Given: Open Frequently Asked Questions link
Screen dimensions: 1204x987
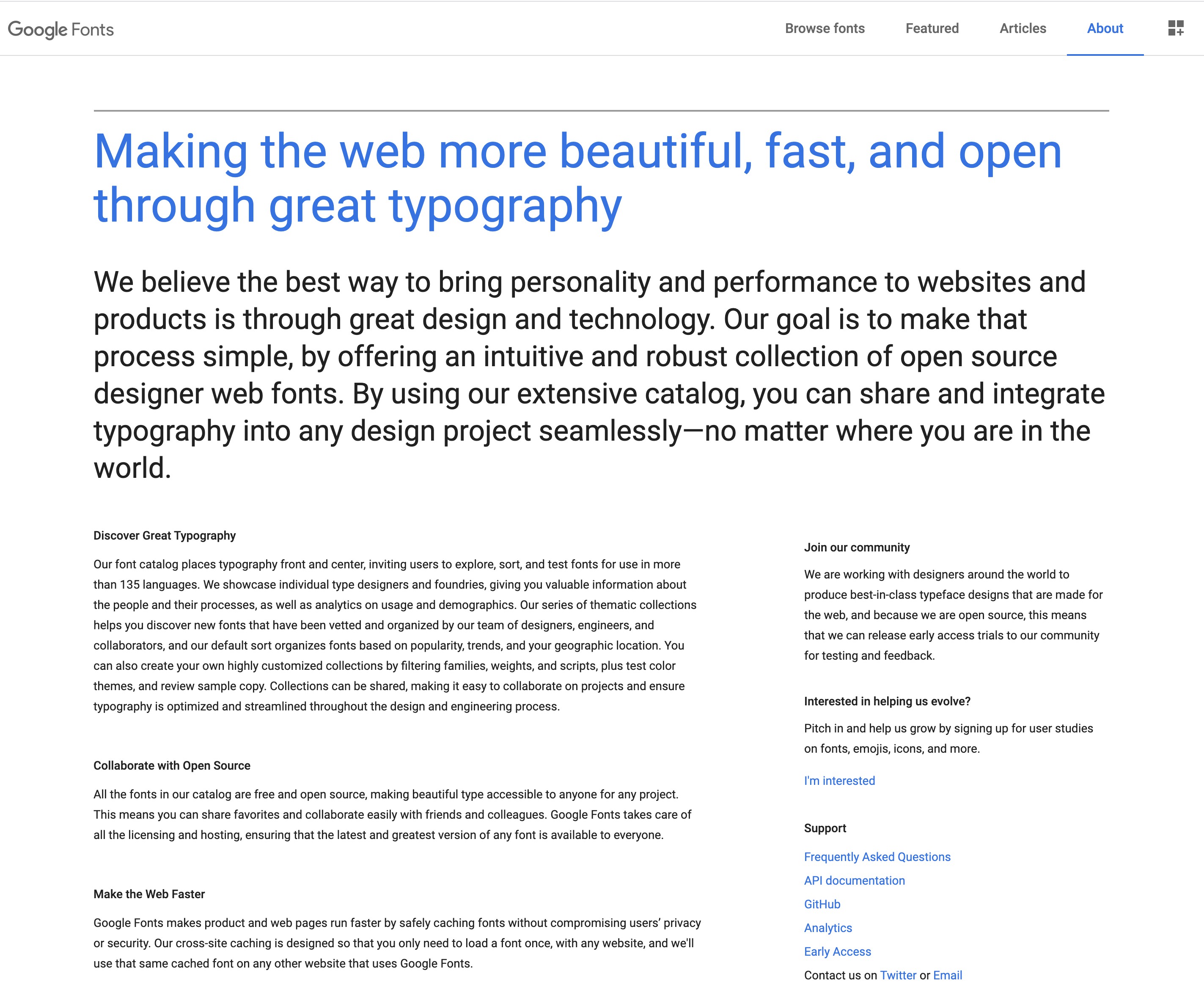Looking at the screenshot, I should pos(877,857).
